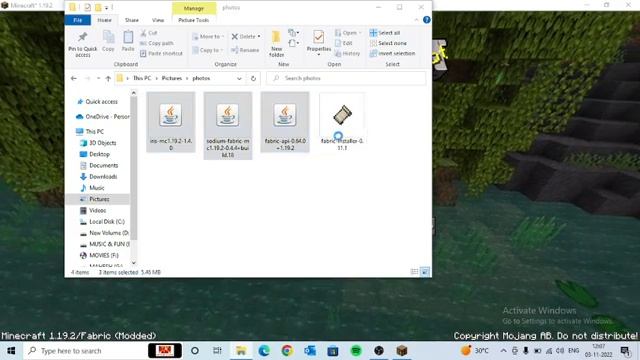Open Downloads in the sidebar

click(99, 177)
